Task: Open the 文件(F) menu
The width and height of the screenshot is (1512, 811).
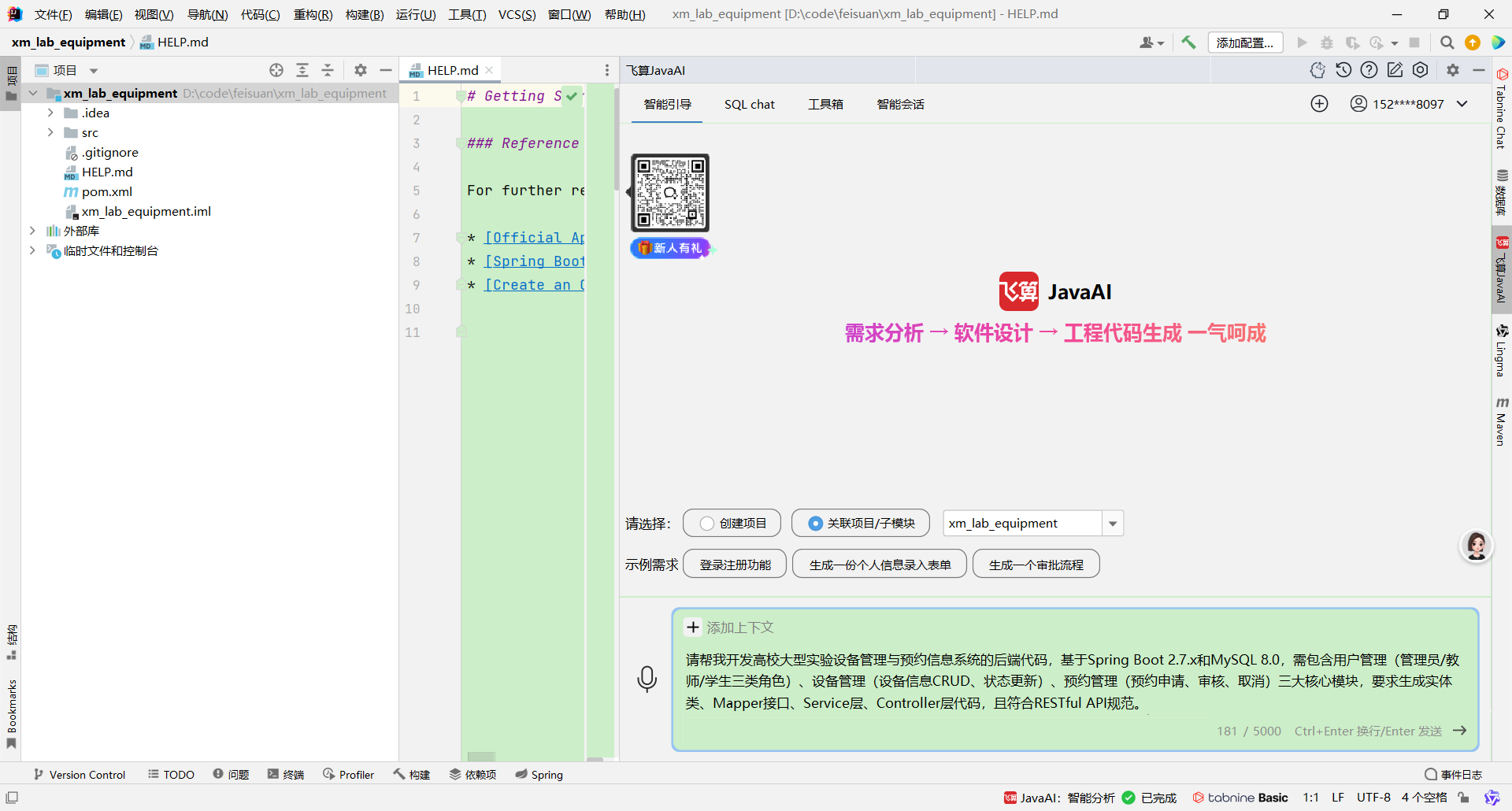Action: [x=53, y=14]
